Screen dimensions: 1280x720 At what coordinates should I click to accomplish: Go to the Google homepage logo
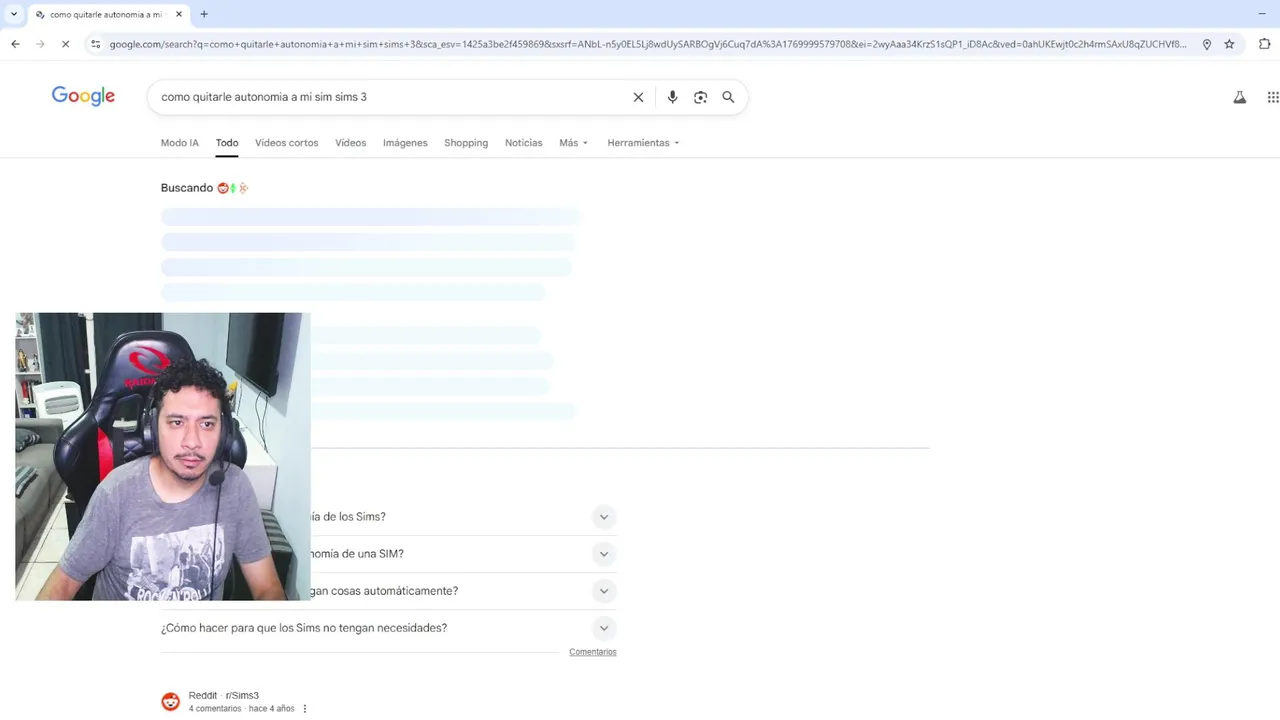click(x=83, y=96)
